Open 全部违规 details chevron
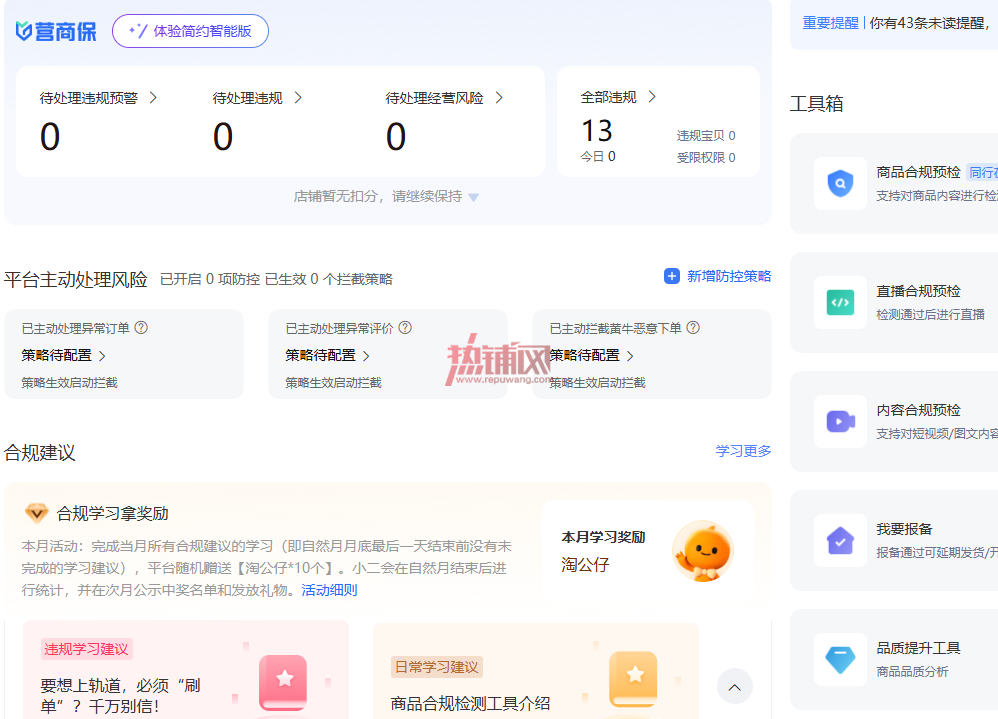The image size is (998, 719). (x=652, y=97)
